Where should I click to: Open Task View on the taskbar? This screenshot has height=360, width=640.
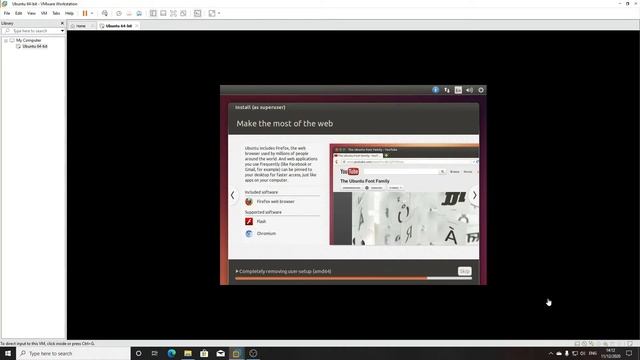[x=155, y=353]
